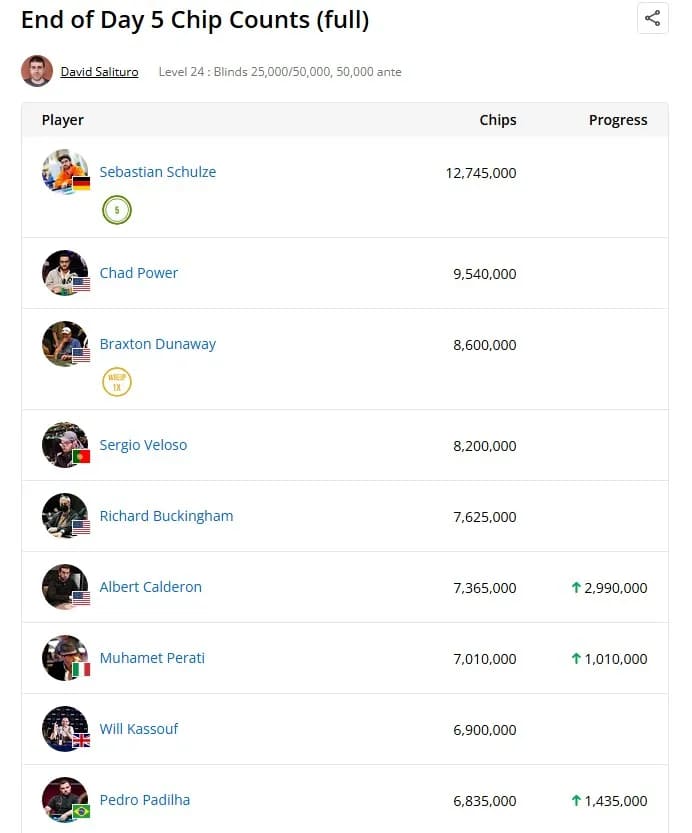Click the Chips column header
Image resolution: width=692 pixels, height=833 pixels.
(498, 120)
